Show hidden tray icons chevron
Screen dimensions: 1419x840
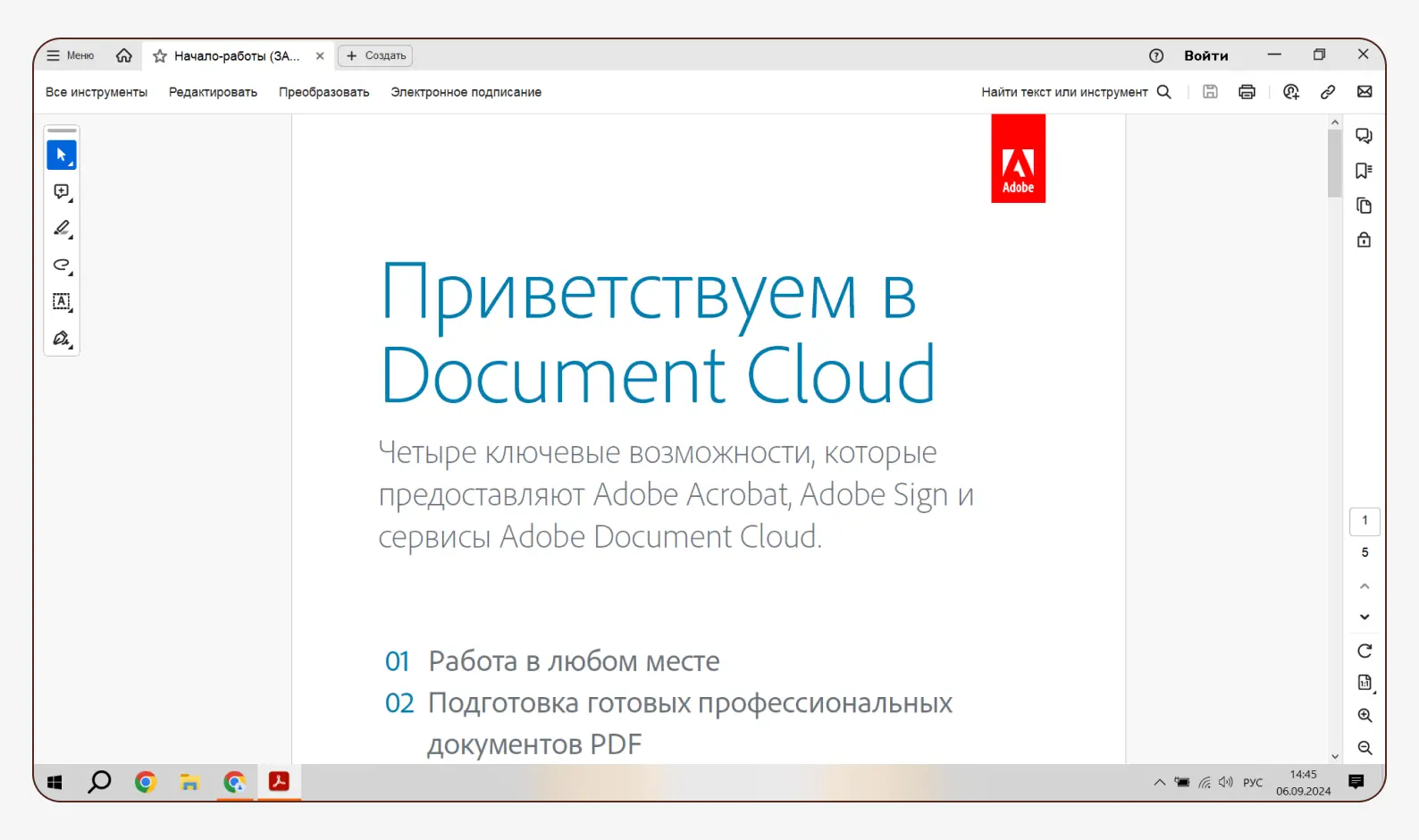1159,782
